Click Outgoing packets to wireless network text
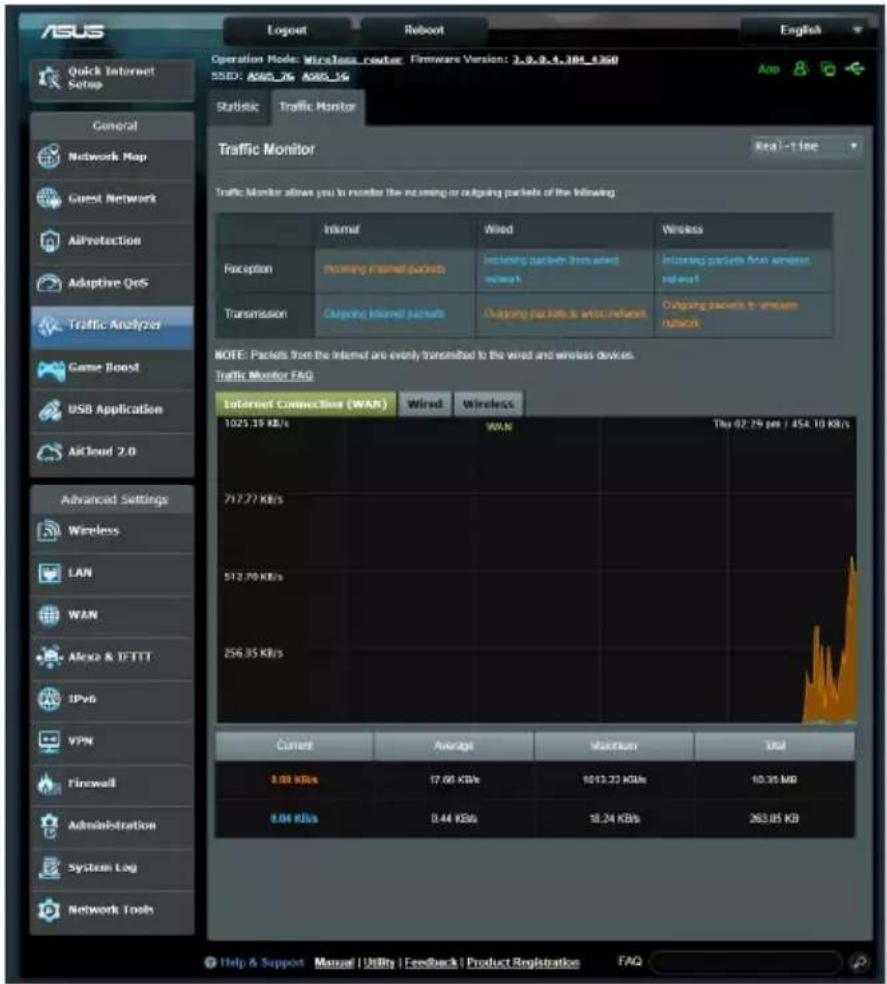This screenshot has width=887, height=984. pyautogui.click(x=730, y=314)
